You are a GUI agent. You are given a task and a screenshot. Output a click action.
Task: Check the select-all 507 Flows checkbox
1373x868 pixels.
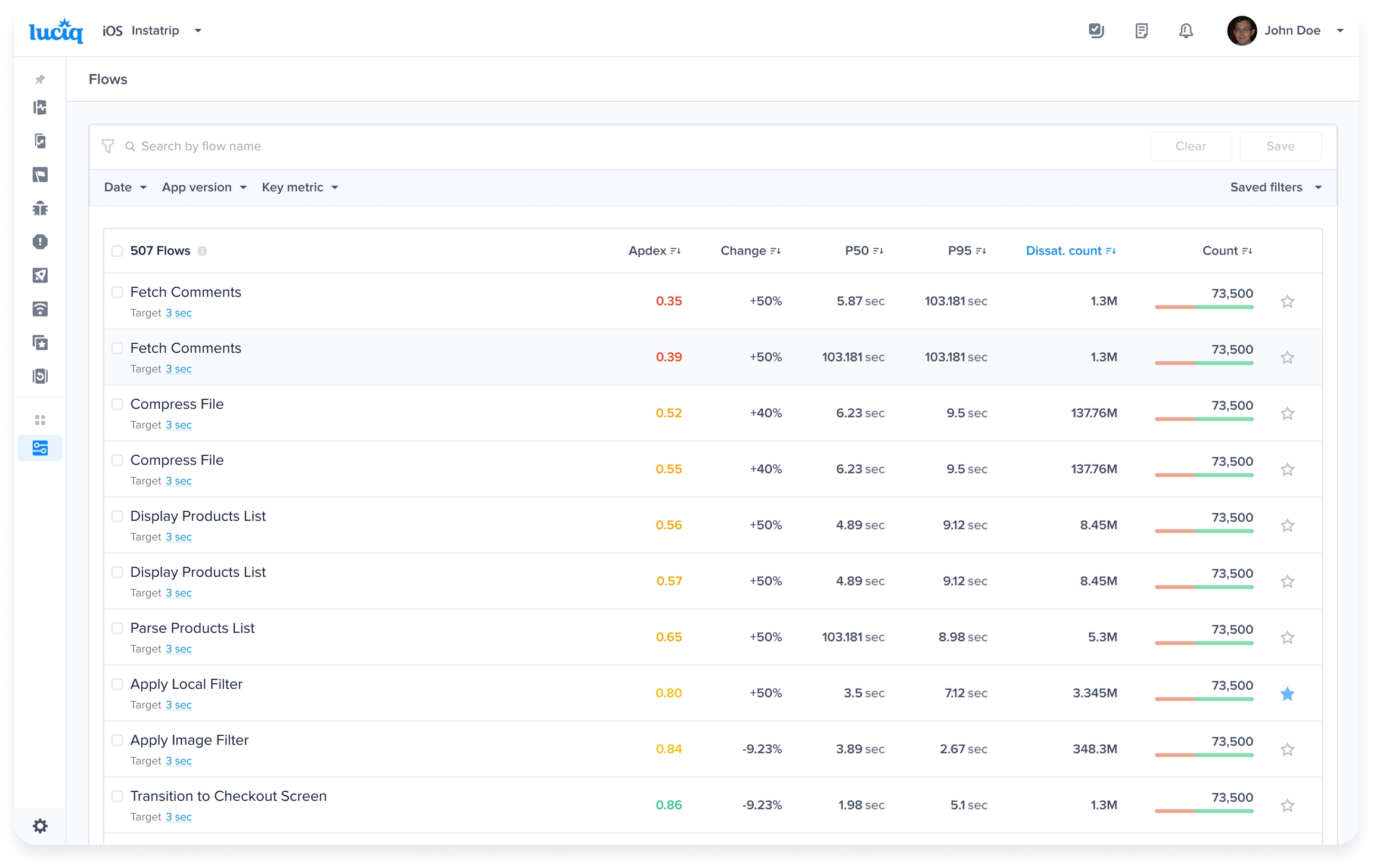tap(117, 251)
